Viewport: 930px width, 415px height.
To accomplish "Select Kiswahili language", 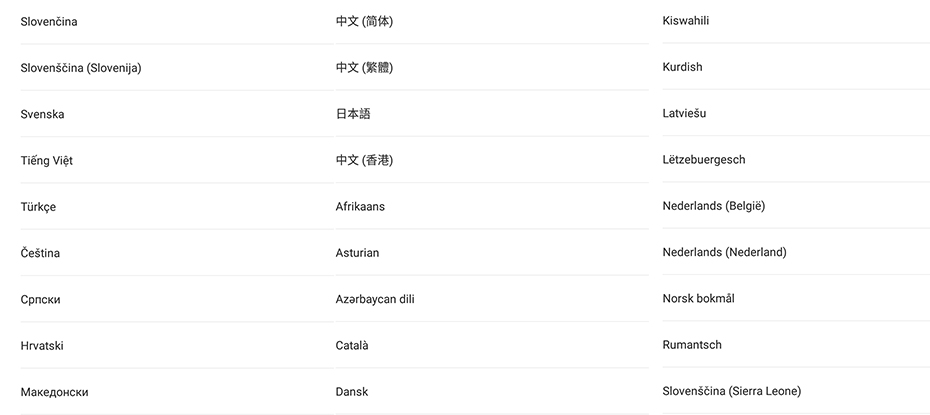I will point(686,20).
